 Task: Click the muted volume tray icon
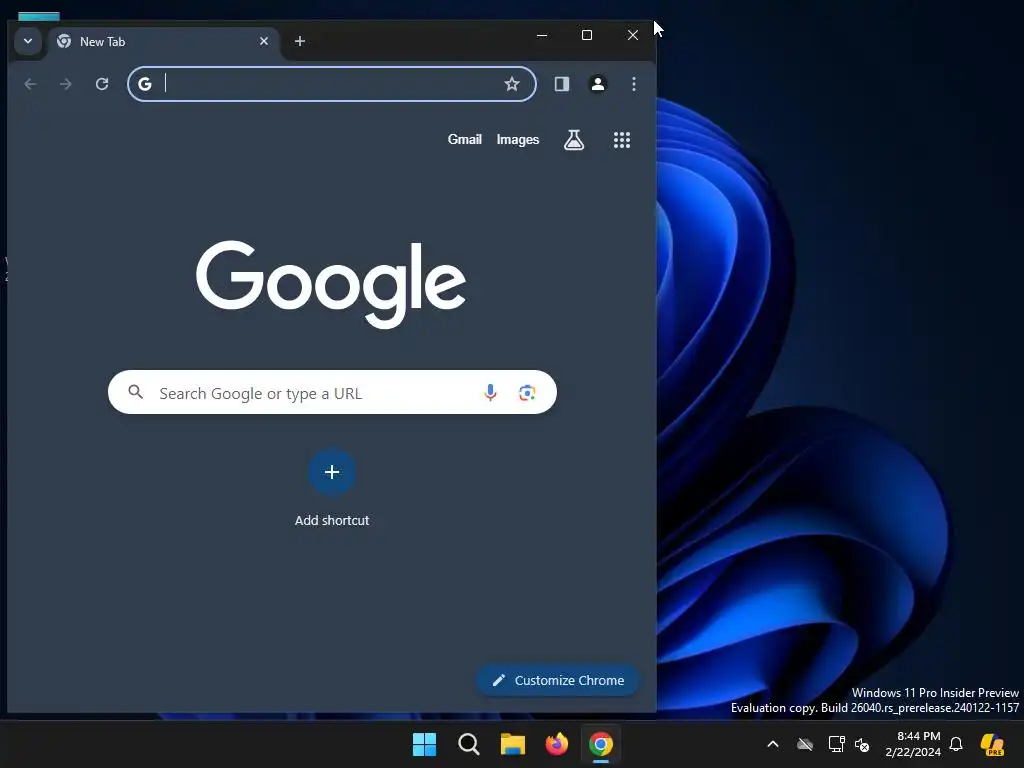coord(862,744)
